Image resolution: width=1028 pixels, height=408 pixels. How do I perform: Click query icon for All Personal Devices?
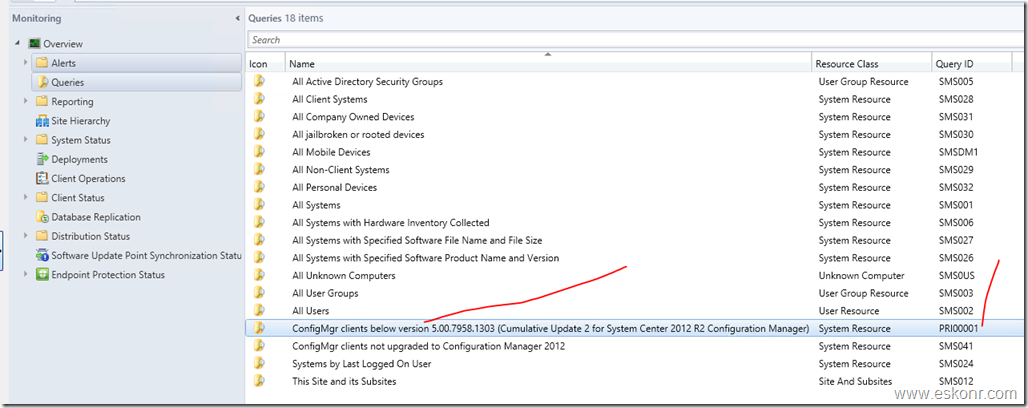(260, 187)
